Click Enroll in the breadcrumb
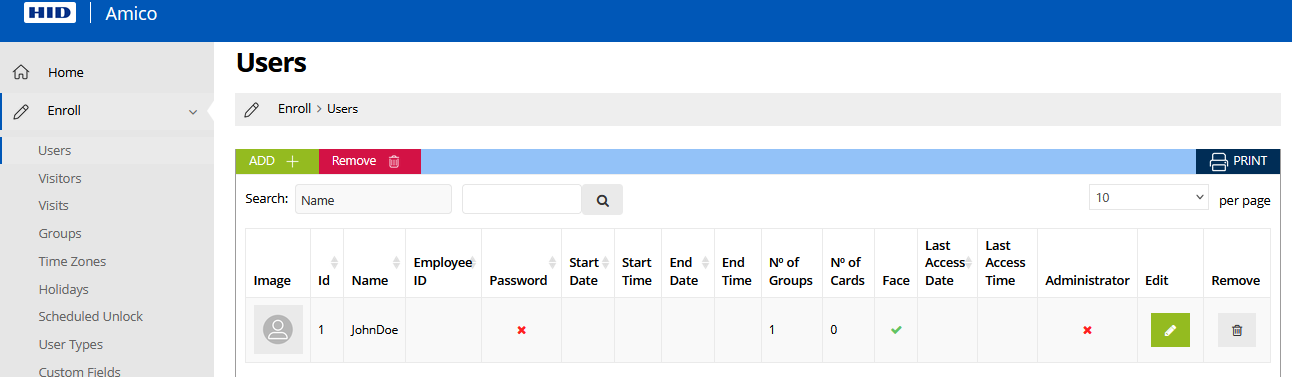 coord(294,108)
